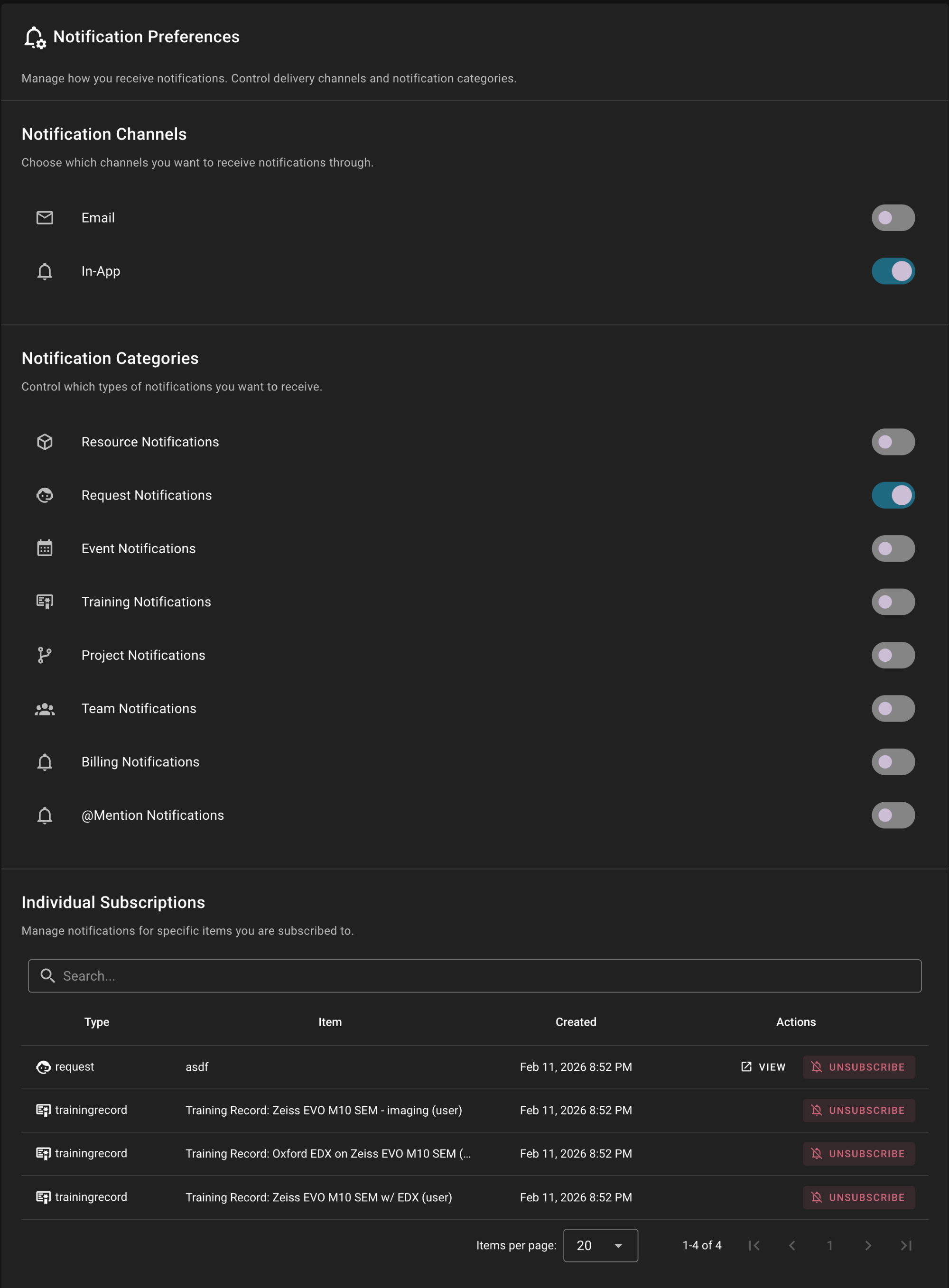Select the Type column header

point(96,1022)
